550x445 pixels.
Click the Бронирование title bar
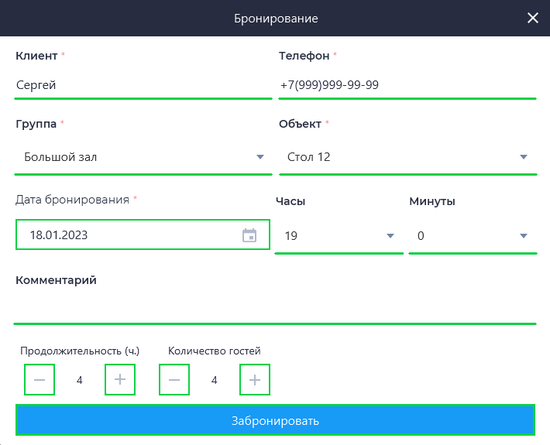point(275,18)
